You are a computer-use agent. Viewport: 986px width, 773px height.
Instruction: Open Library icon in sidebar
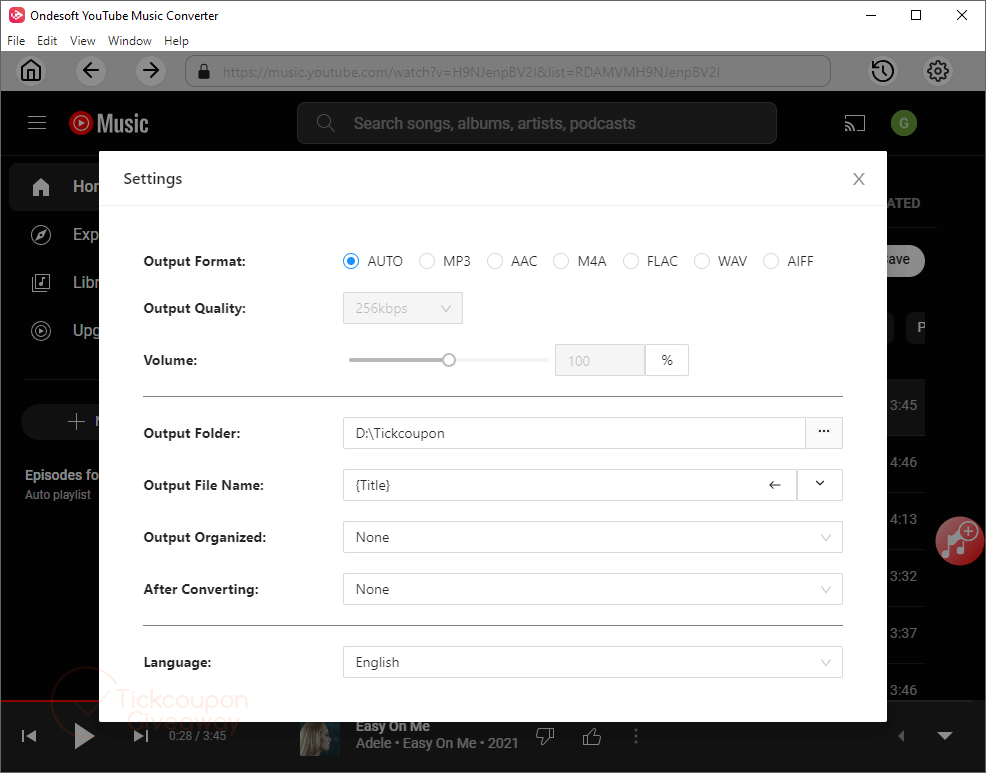(41, 282)
